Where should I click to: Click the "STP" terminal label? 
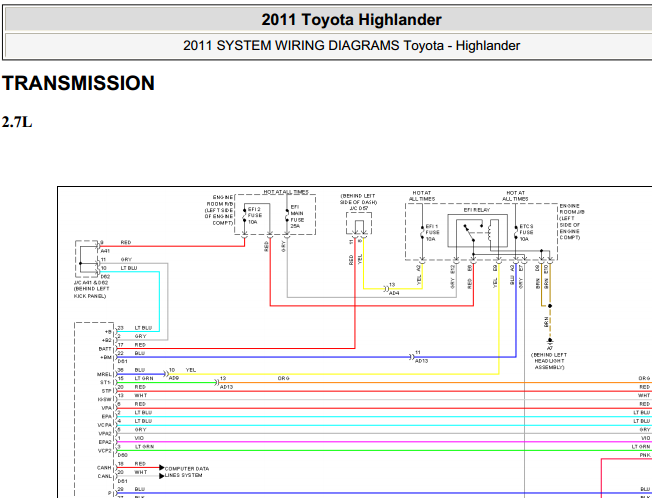(106, 391)
